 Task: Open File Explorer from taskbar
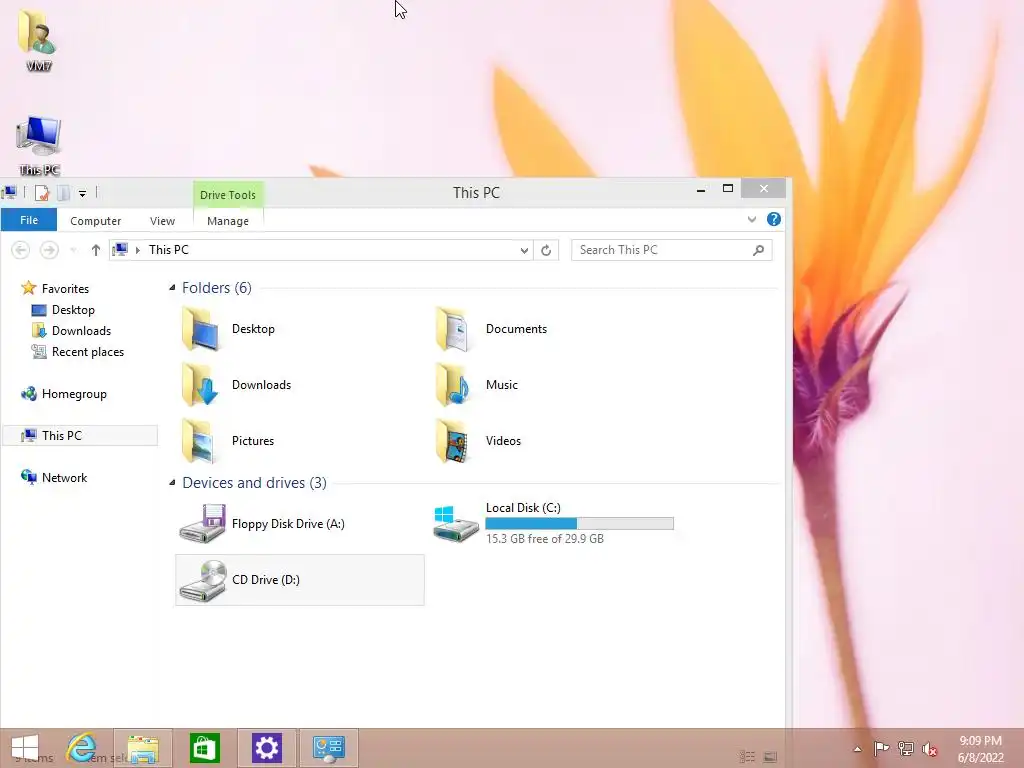click(x=143, y=748)
